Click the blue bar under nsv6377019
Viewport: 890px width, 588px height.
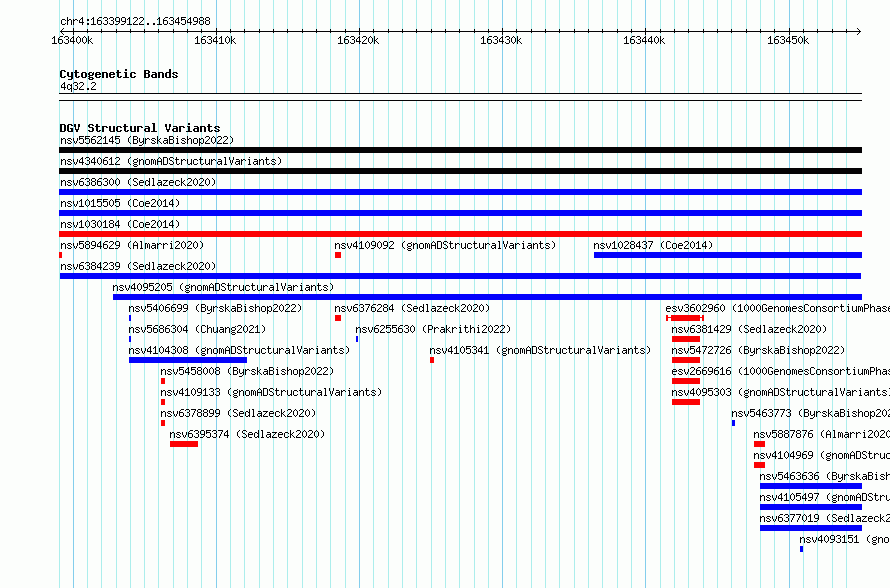811,528
